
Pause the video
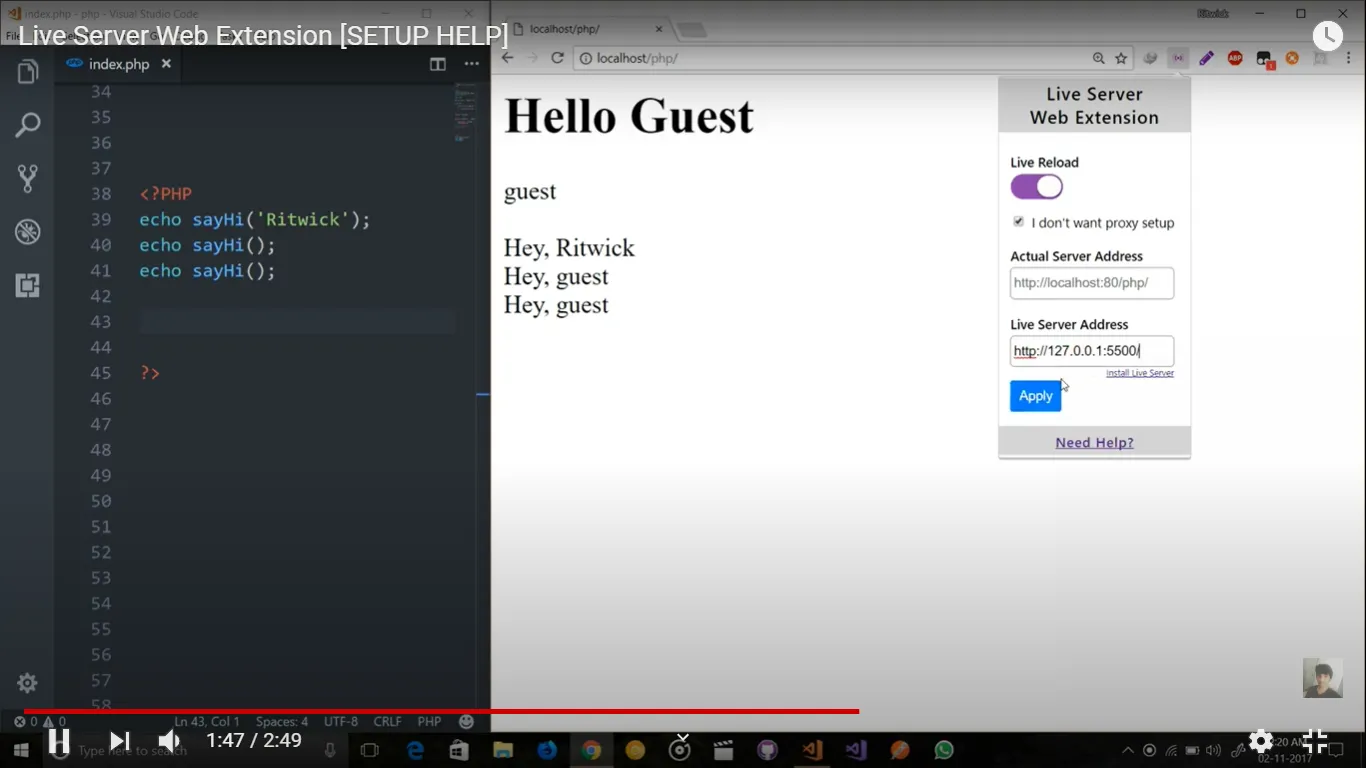pos(59,741)
